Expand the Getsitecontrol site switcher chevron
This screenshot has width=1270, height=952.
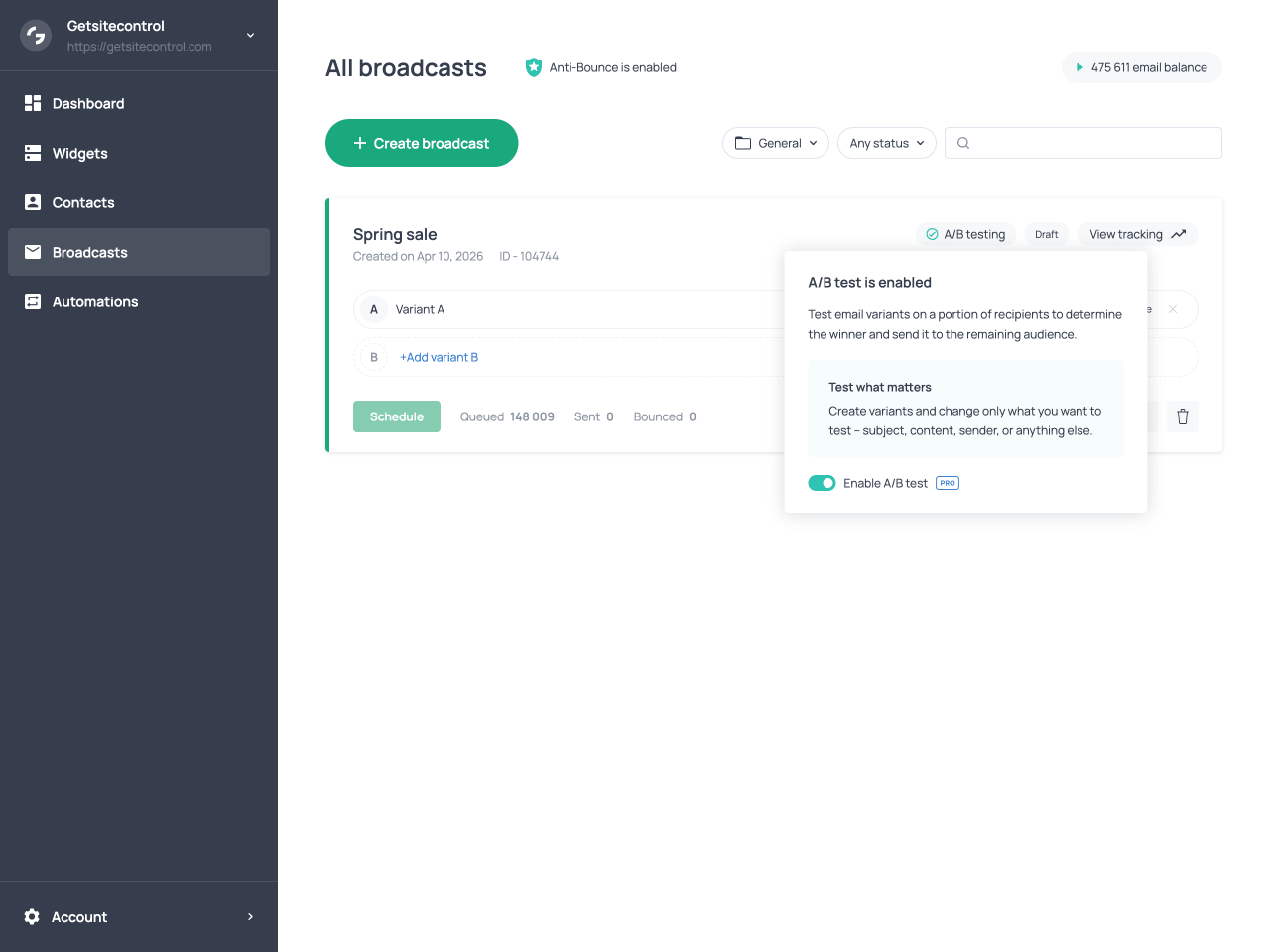250,36
